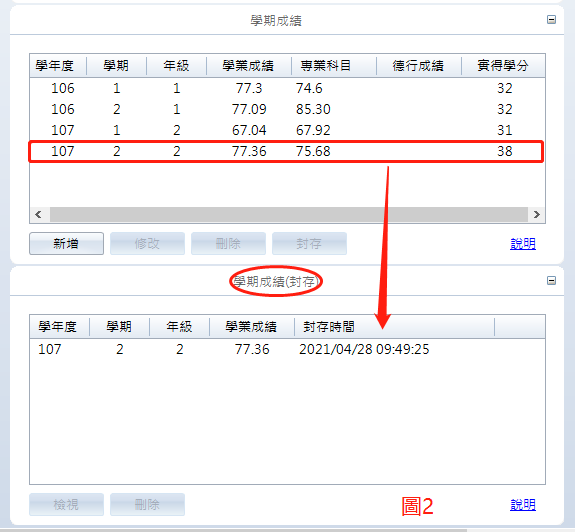Click the 檢視 button

(66, 505)
